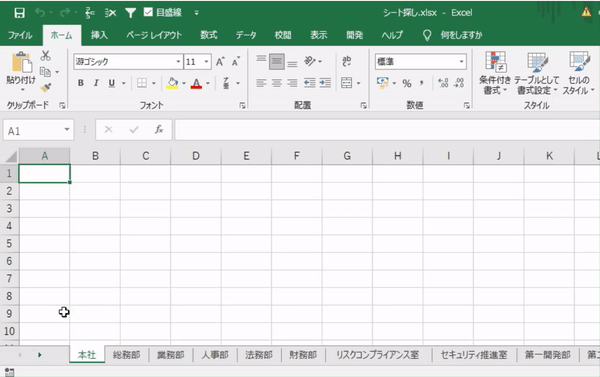Open the font size 11 dropdown
This screenshot has height=377, width=600.
[206, 62]
